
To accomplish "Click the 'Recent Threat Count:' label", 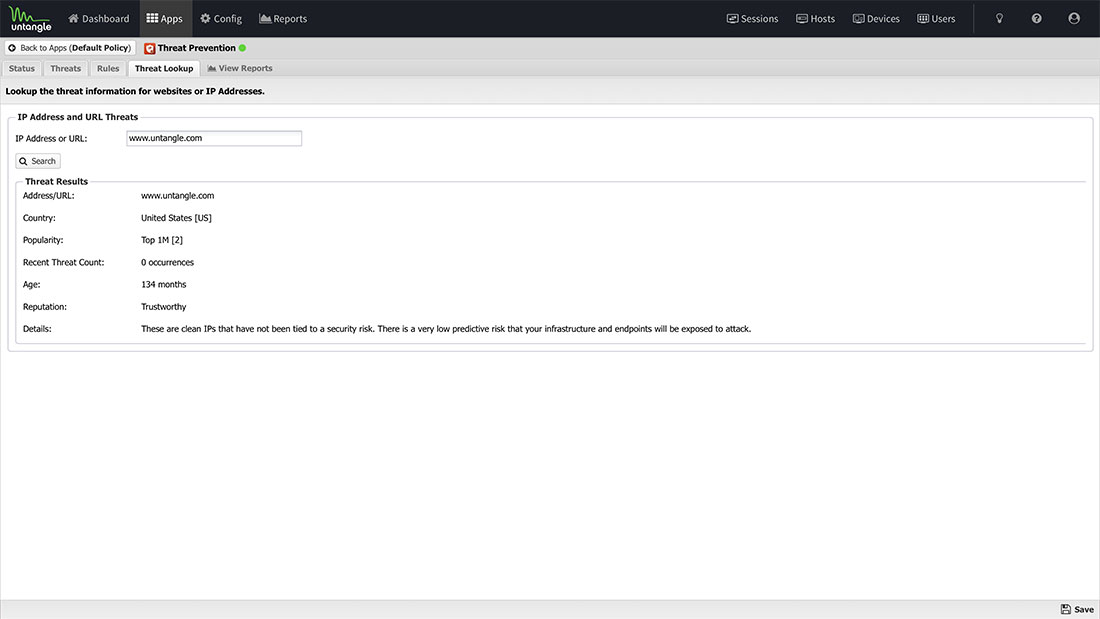I will [63, 262].
